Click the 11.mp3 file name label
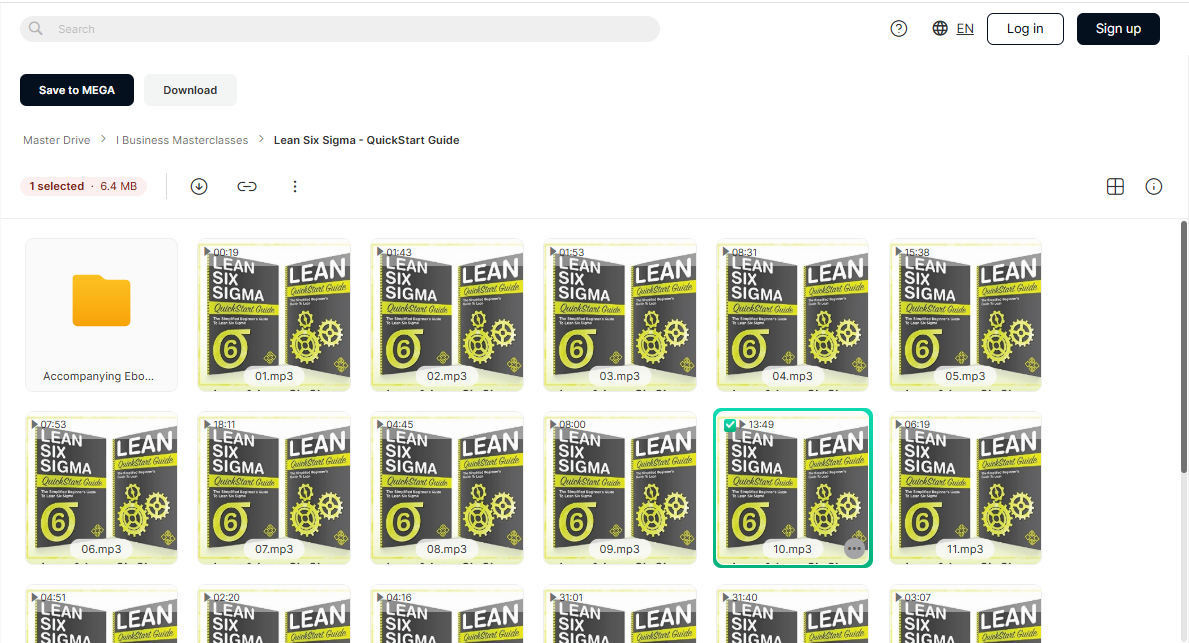Screen dimensions: 1189x643 tap(965, 549)
